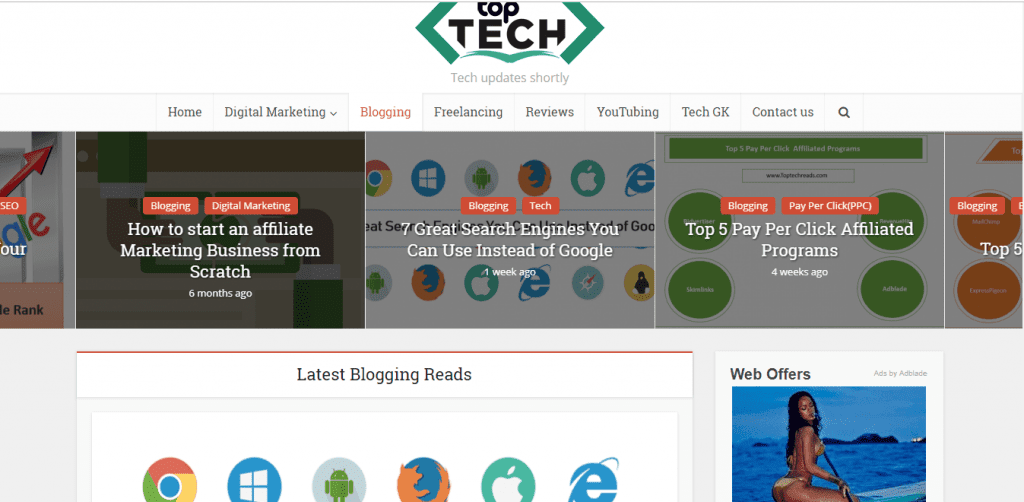Click the Internet Explorer icon in the latest post image
This screenshot has height=502, width=1024.
(x=593, y=480)
